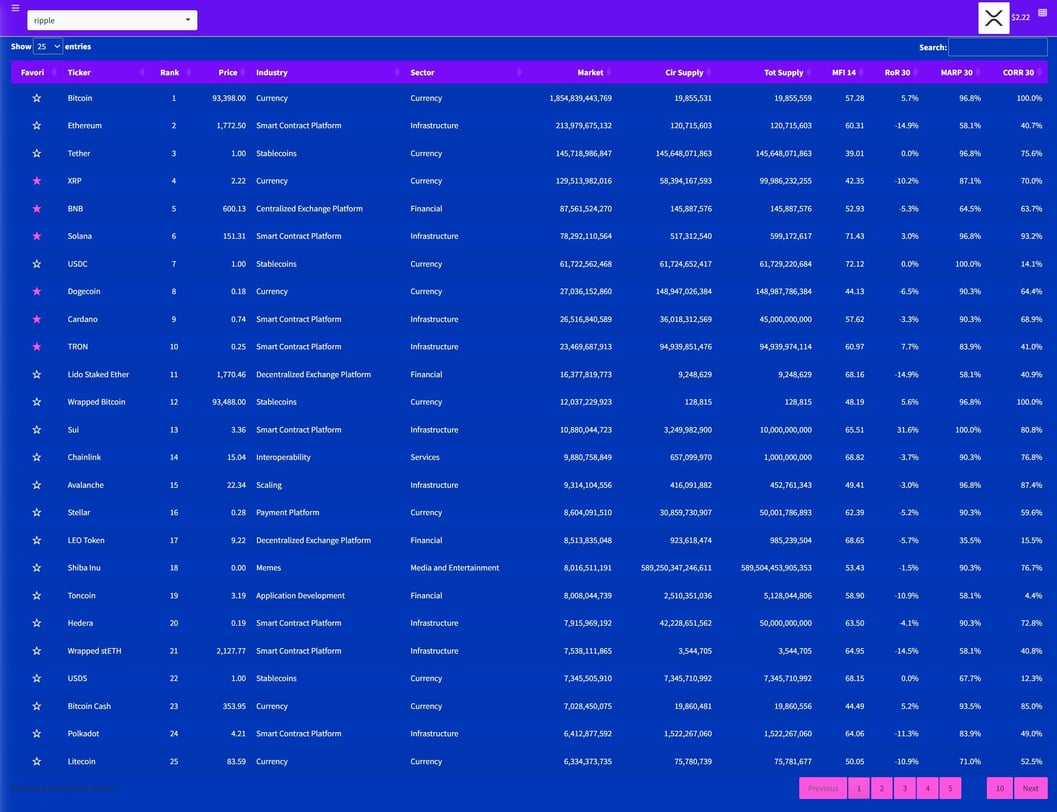The width and height of the screenshot is (1057, 812).
Task: Sort table by Rank column
Action: click(171, 72)
